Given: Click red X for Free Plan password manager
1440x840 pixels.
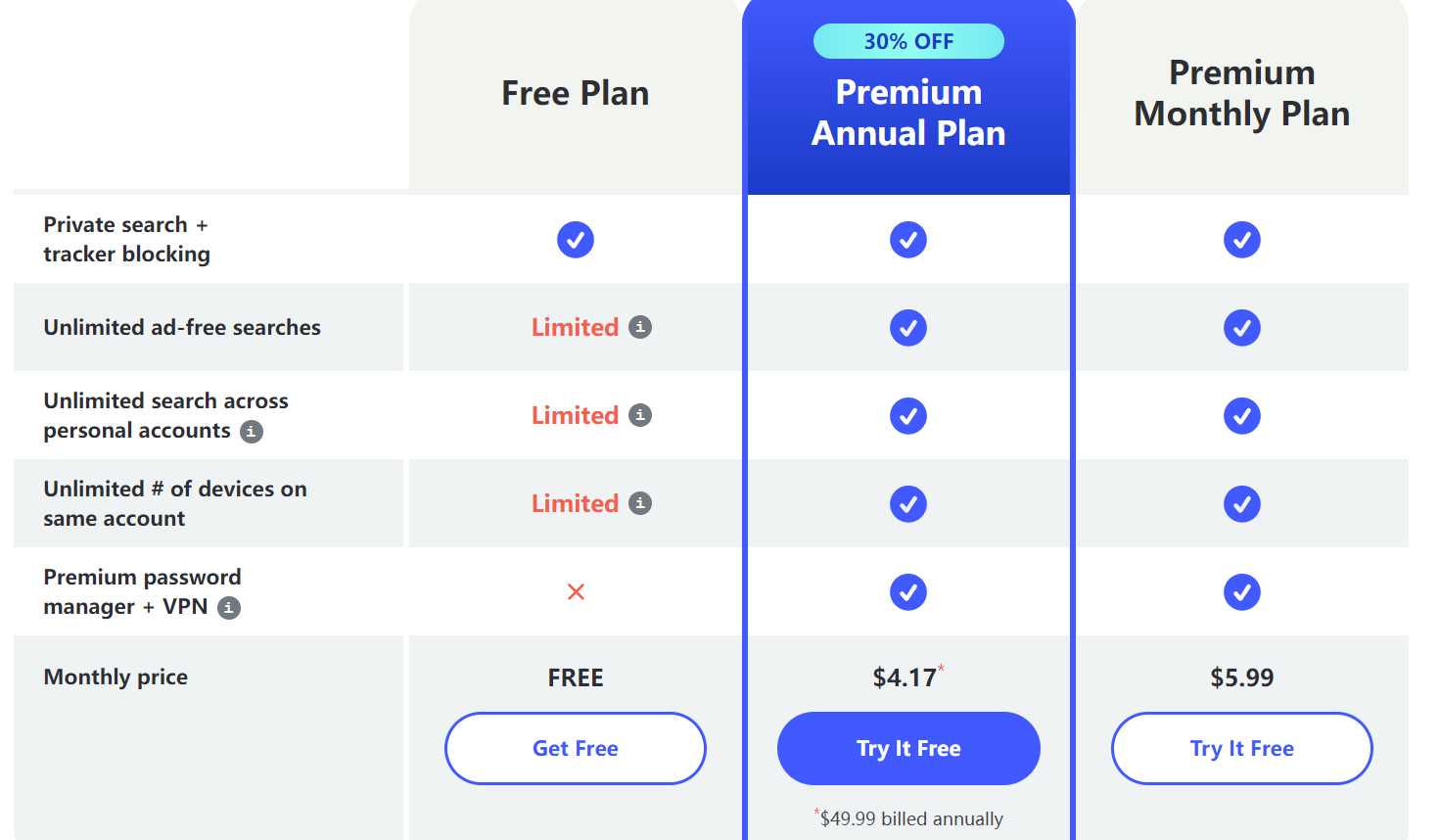Looking at the screenshot, I should (576, 592).
